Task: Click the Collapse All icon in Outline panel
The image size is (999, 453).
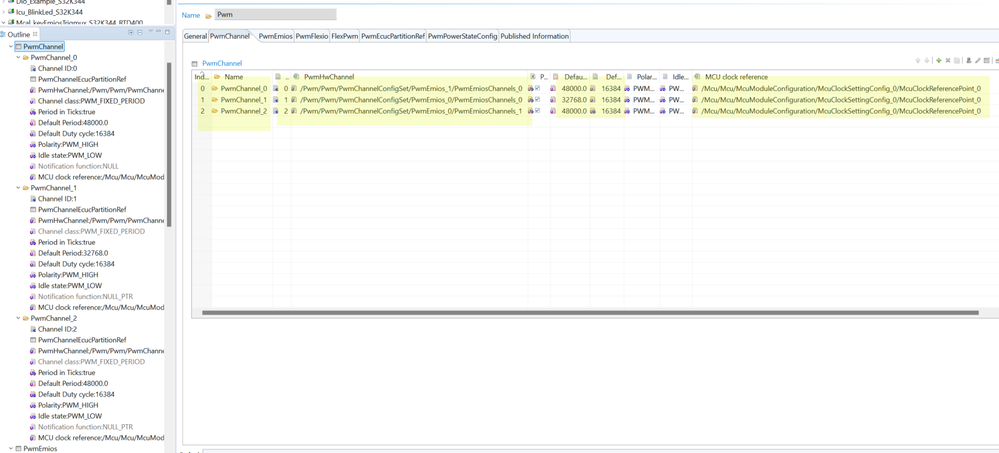Action: tap(140, 32)
